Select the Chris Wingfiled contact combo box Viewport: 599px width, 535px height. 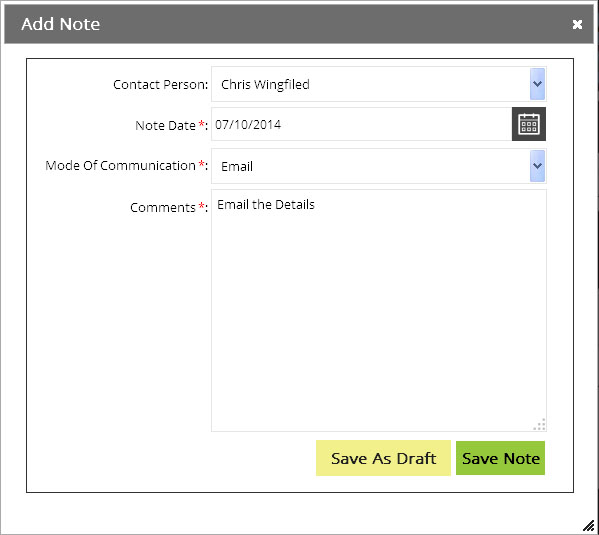379,84
